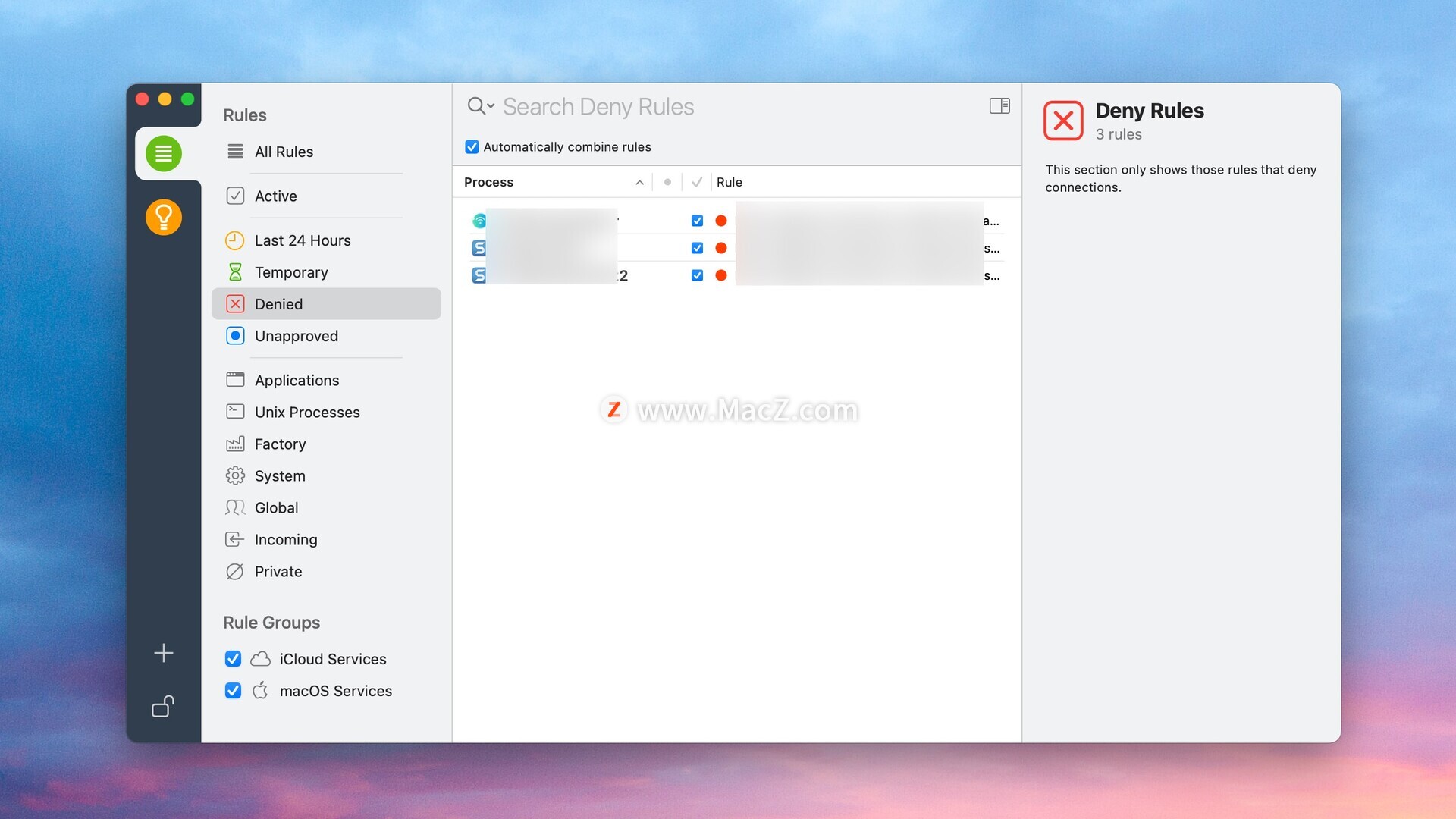This screenshot has width=1456, height=819.
Task: Sort by the Rule column header
Action: pyautogui.click(x=729, y=183)
